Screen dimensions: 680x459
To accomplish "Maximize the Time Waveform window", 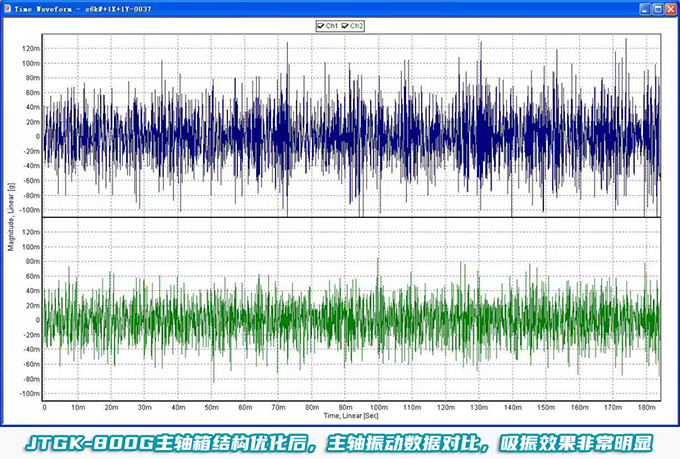I will point(656,8).
